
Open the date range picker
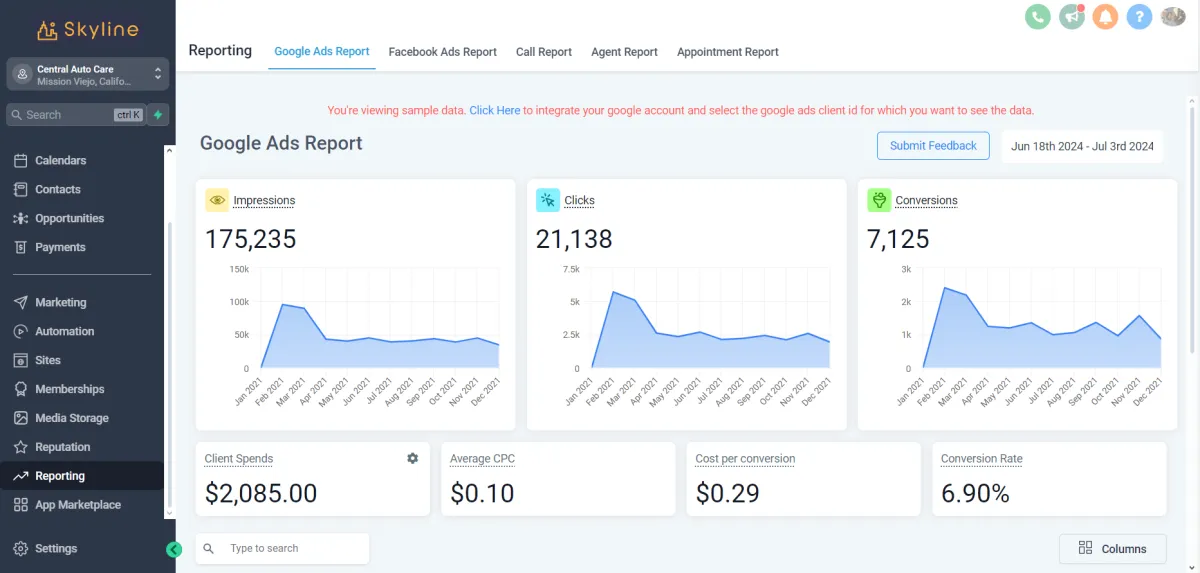click(x=1082, y=146)
